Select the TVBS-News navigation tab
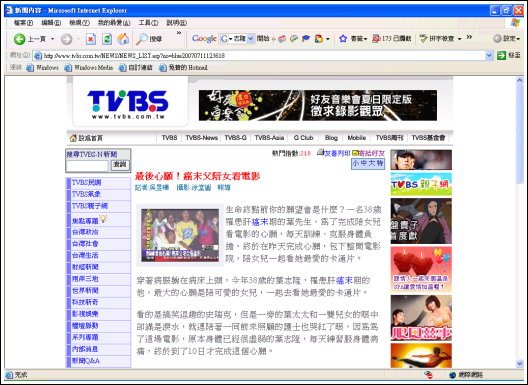The height and width of the screenshot is (385, 528). (x=201, y=138)
